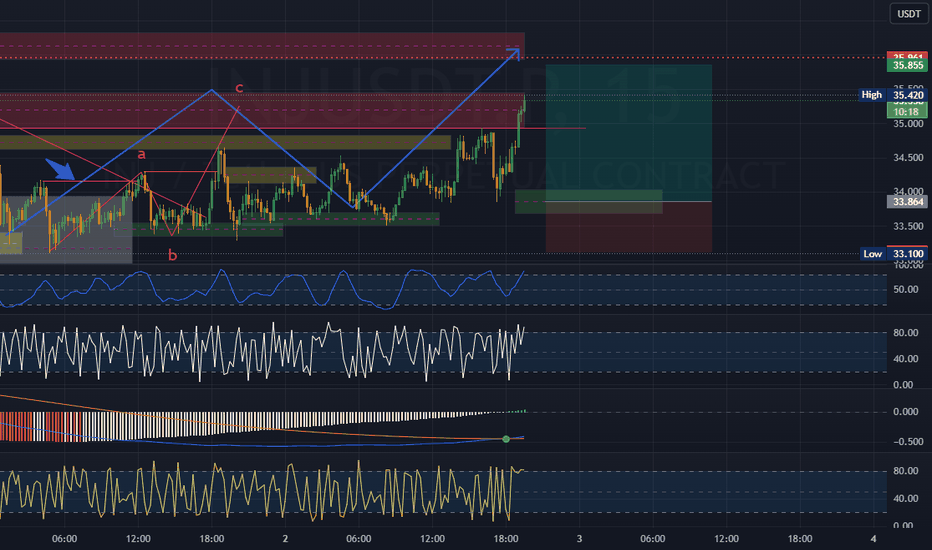Screen dimensions: 932x550
Task: Click the green signal dot on MACD pane
Action: [x=506, y=439]
